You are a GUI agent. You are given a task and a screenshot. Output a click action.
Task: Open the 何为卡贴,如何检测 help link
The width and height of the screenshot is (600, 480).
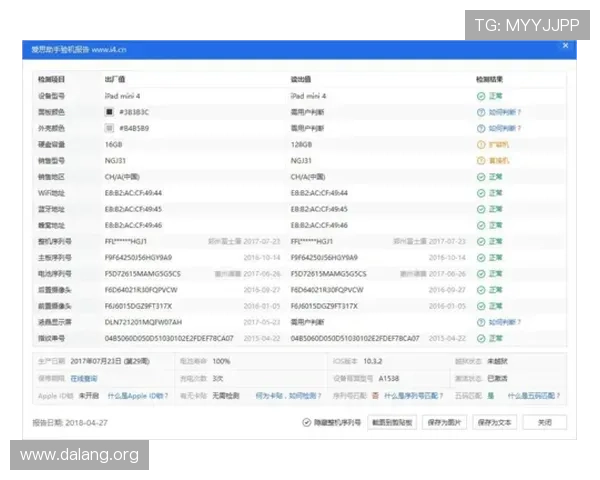click(289, 396)
